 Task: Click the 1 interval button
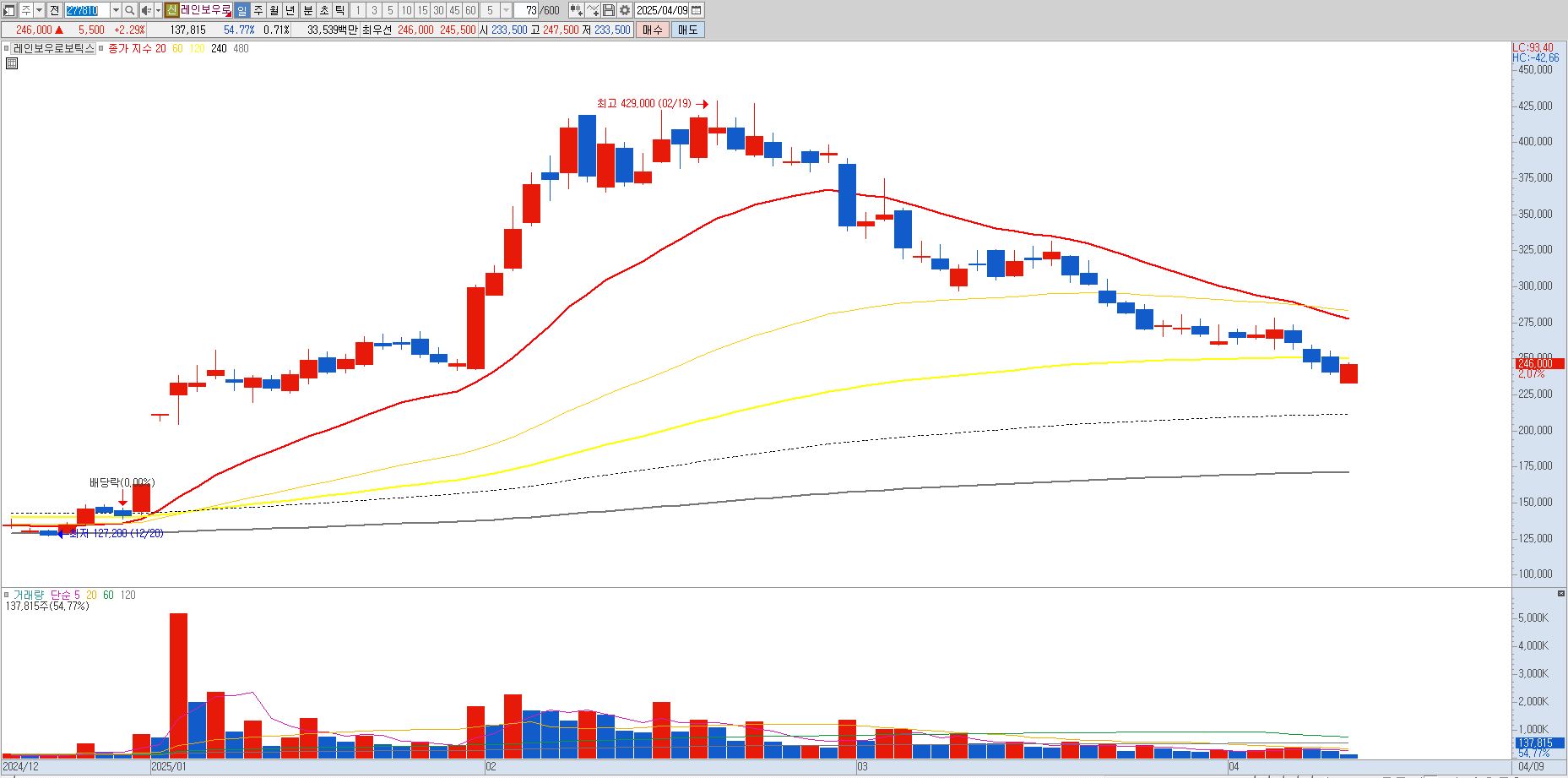(x=357, y=10)
